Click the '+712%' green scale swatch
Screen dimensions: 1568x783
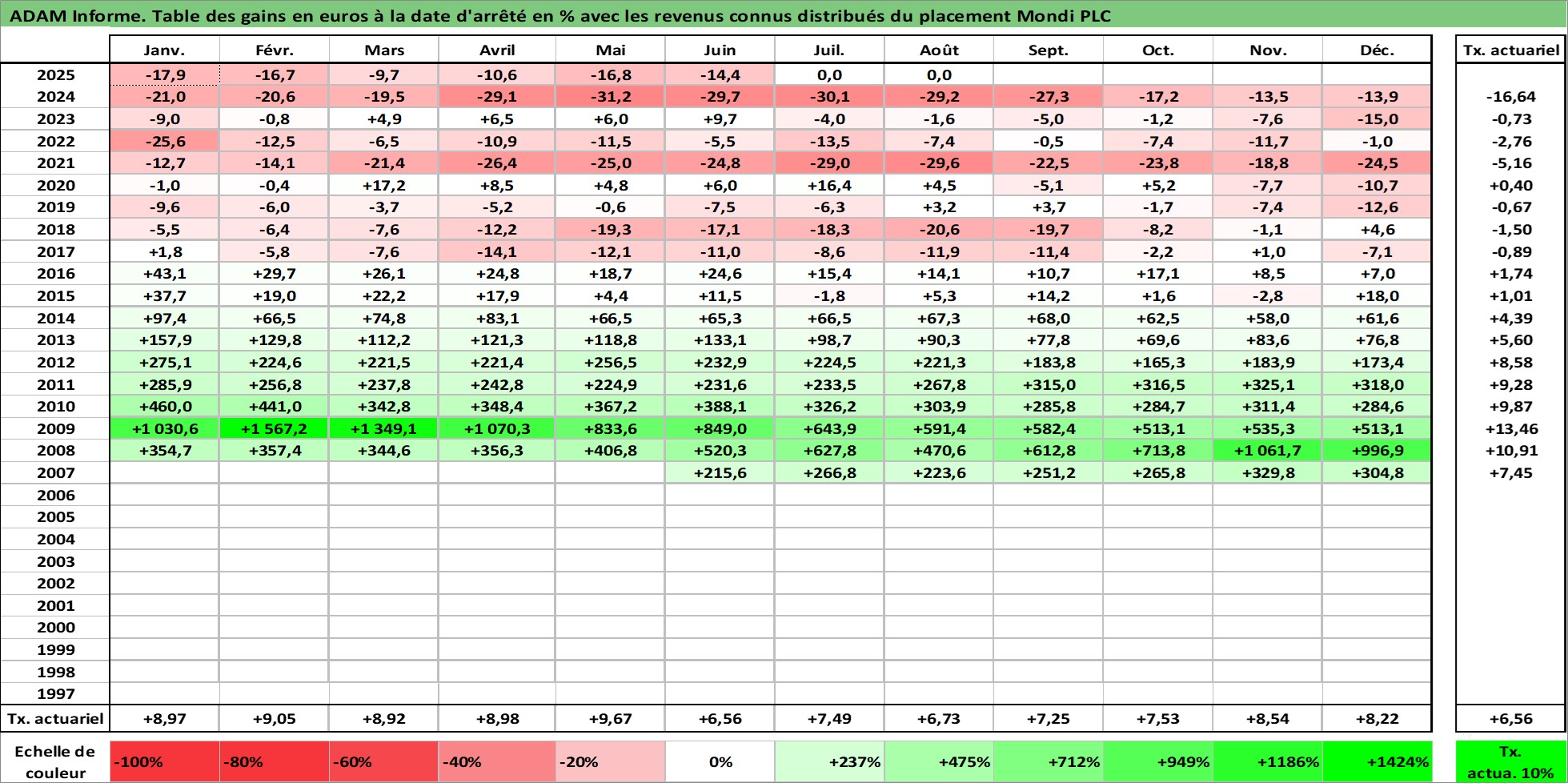1049,761
